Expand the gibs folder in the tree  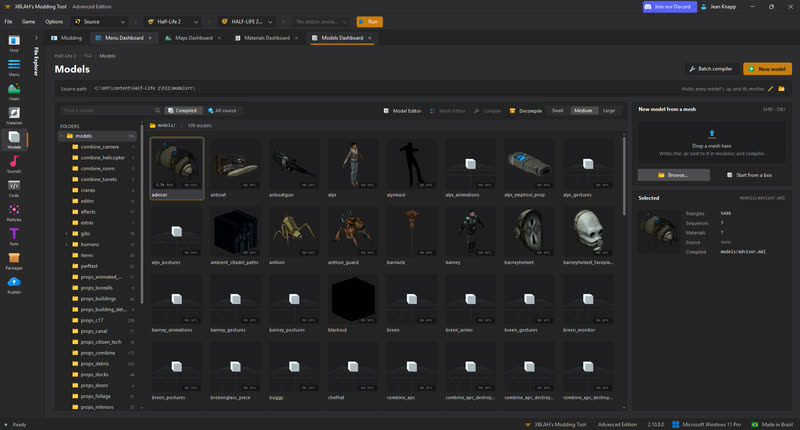pyautogui.click(x=67, y=234)
